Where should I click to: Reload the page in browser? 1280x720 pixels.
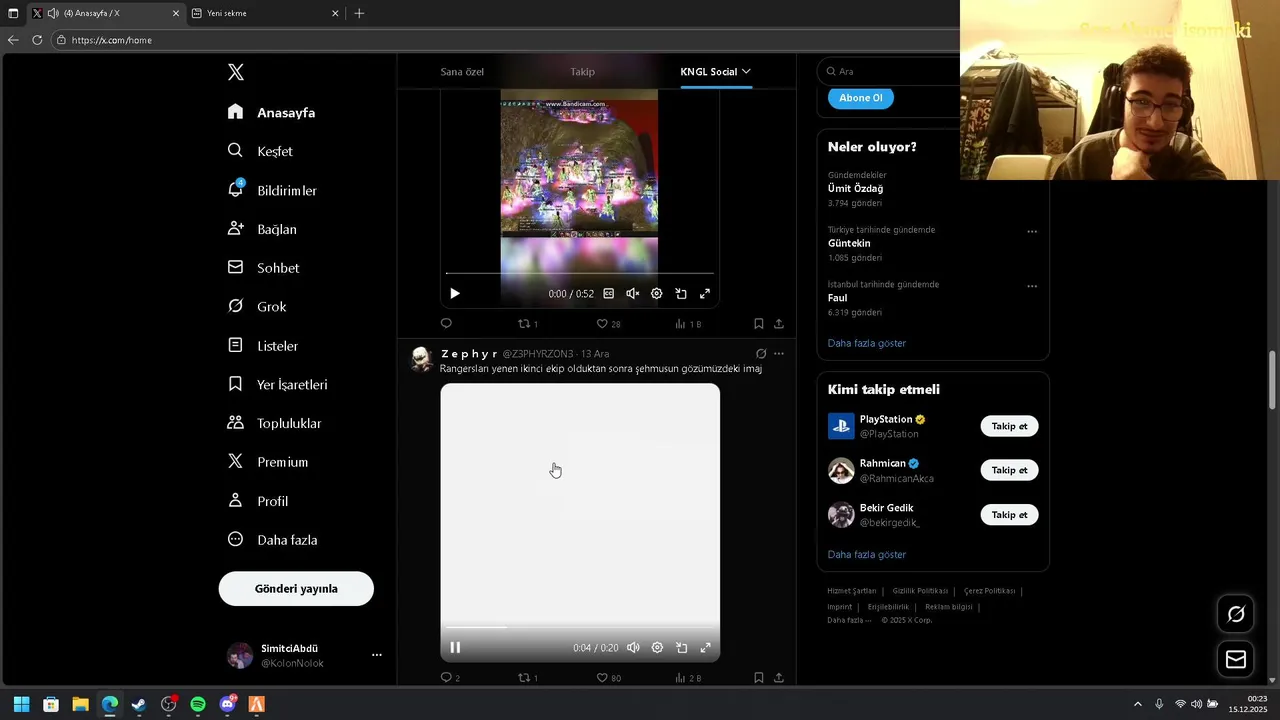click(37, 40)
